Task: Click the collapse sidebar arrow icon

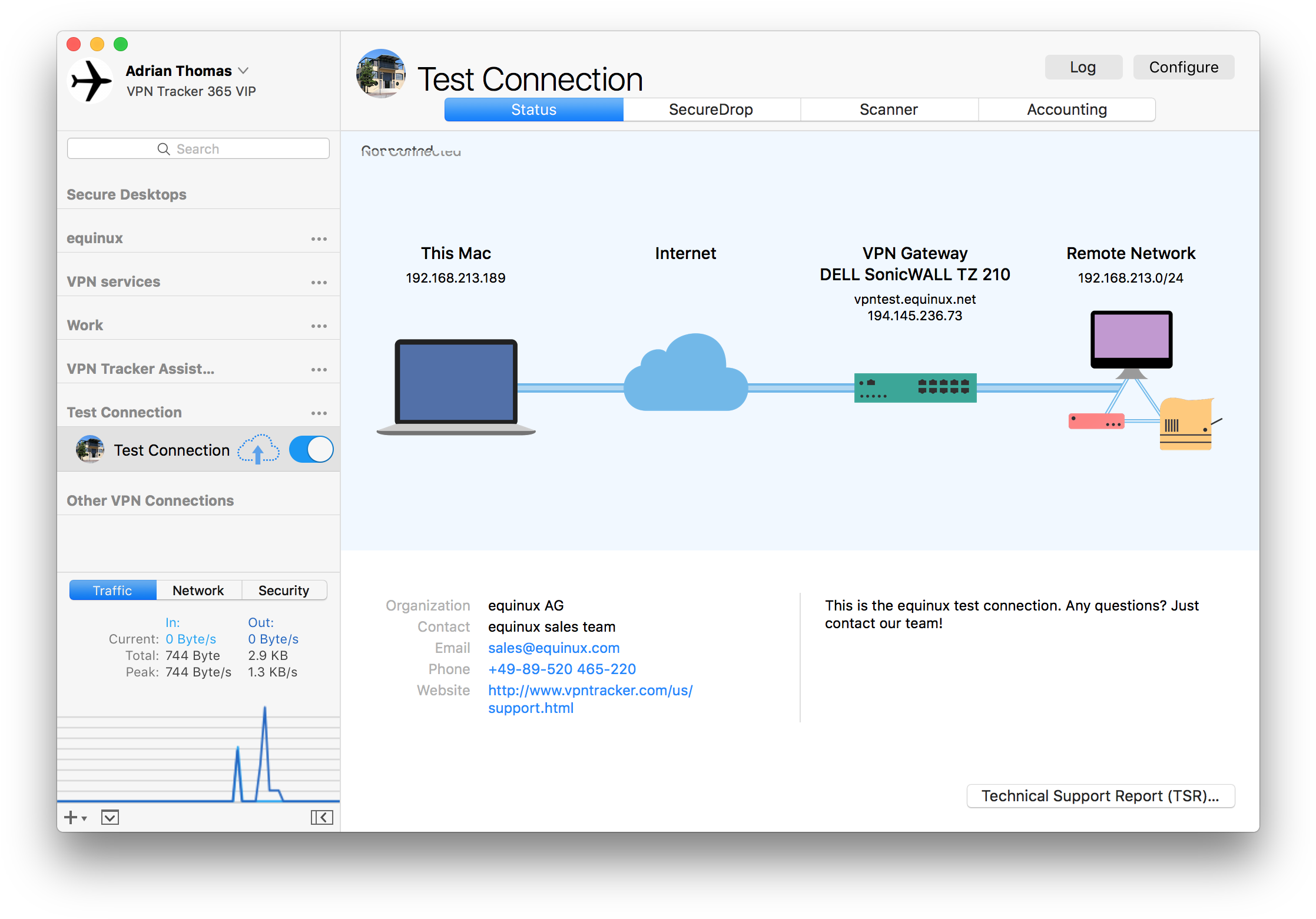Action: pos(323,817)
